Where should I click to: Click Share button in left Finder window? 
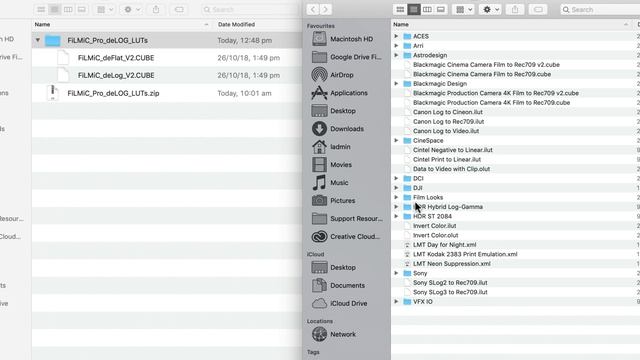[156, 9]
